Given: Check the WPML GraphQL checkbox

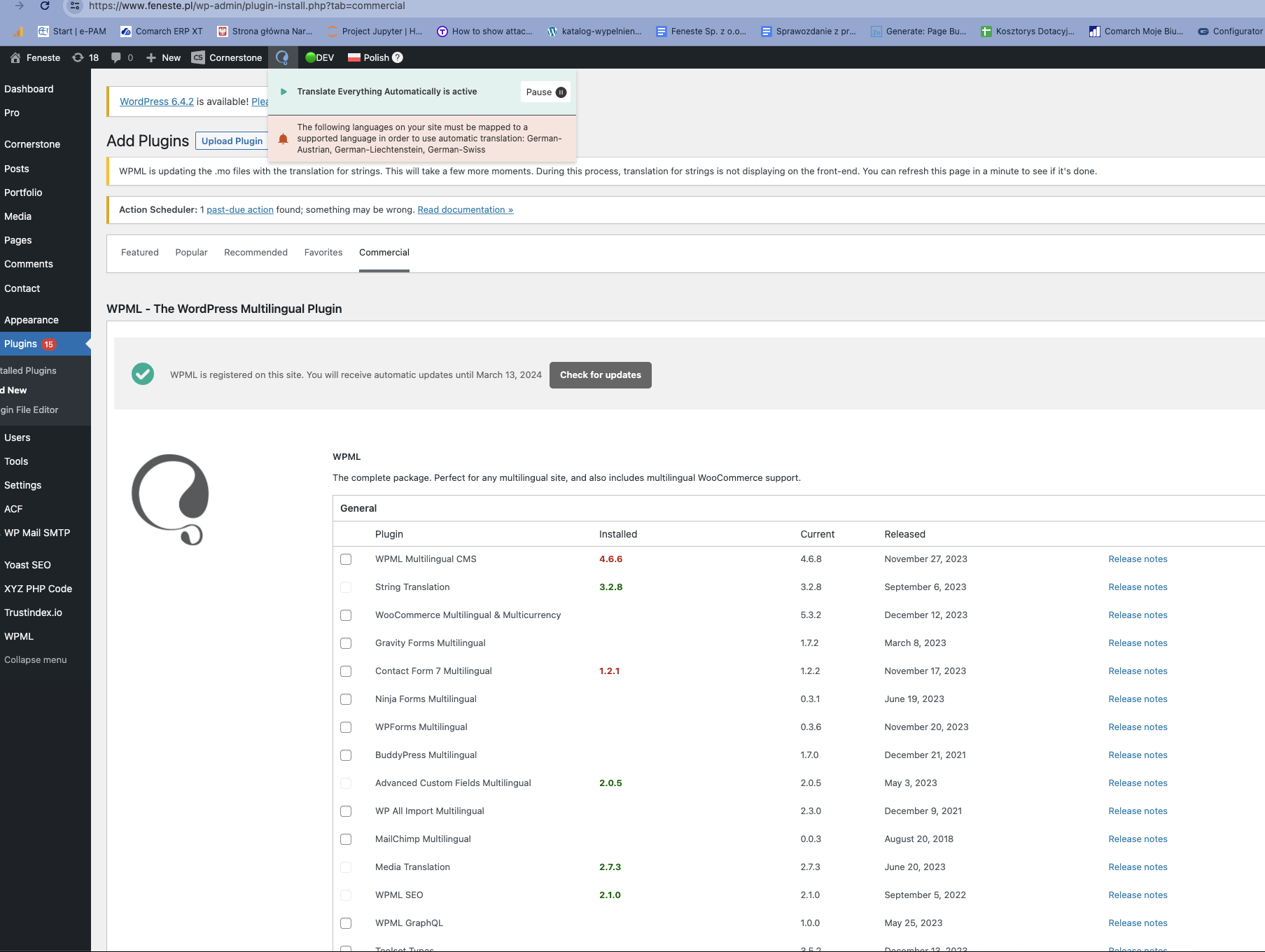Looking at the screenshot, I should tap(346, 923).
